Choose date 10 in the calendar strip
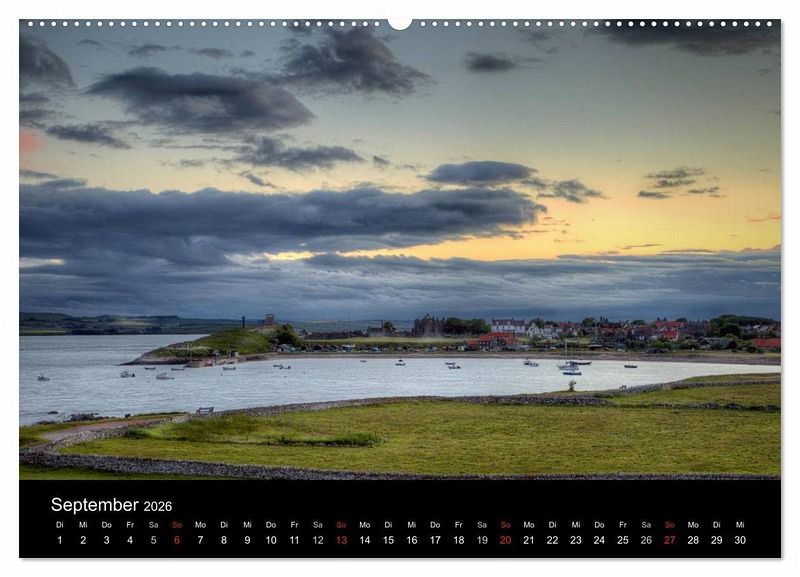Image resolution: width=800 pixels, height=577 pixels. tap(270, 540)
